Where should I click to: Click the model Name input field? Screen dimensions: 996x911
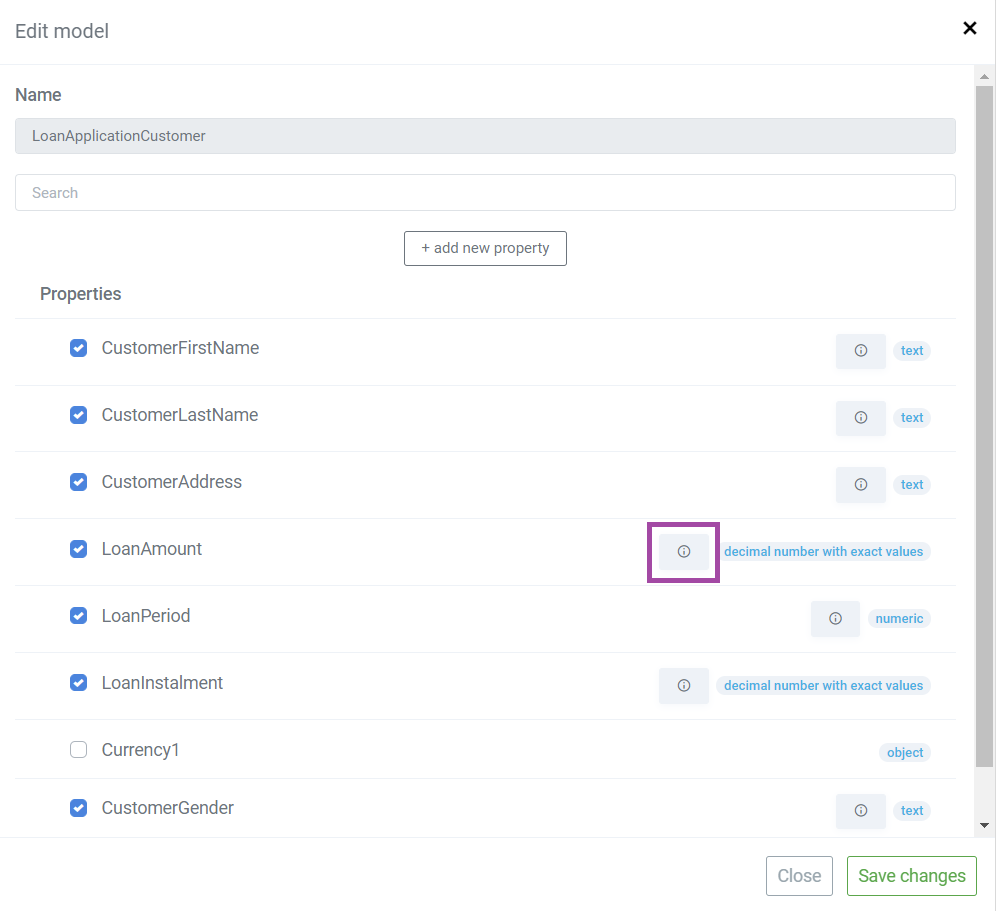tap(485, 136)
